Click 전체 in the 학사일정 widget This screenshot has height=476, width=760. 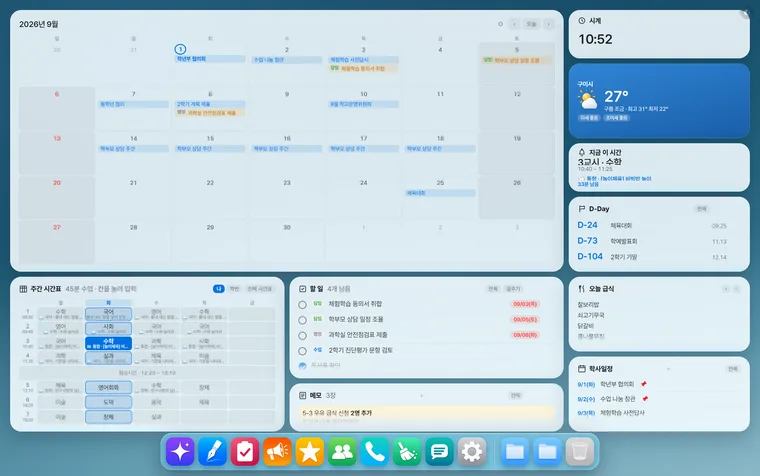click(732, 369)
